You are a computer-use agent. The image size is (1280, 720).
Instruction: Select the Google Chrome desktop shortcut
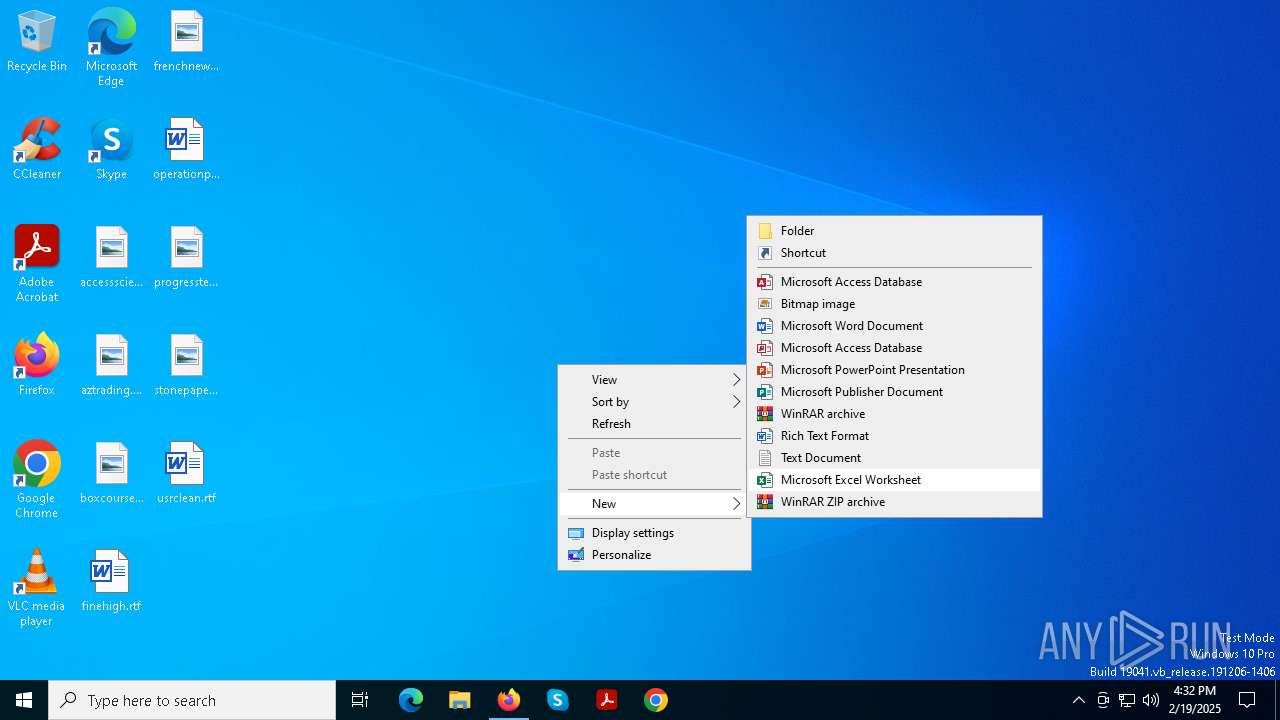[37, 480]
